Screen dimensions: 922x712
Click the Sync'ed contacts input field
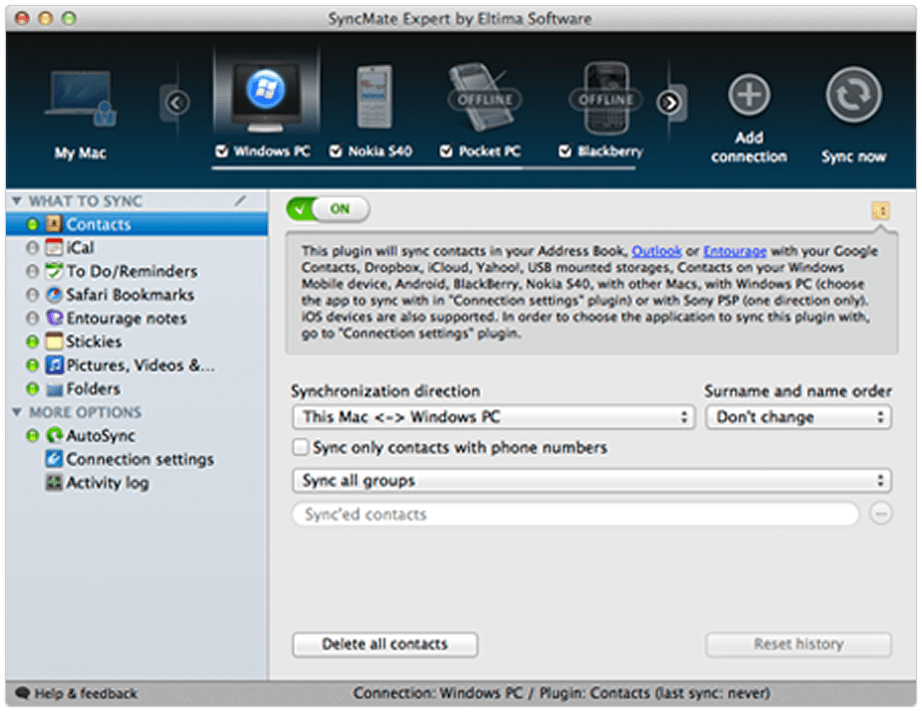point(576,514)
